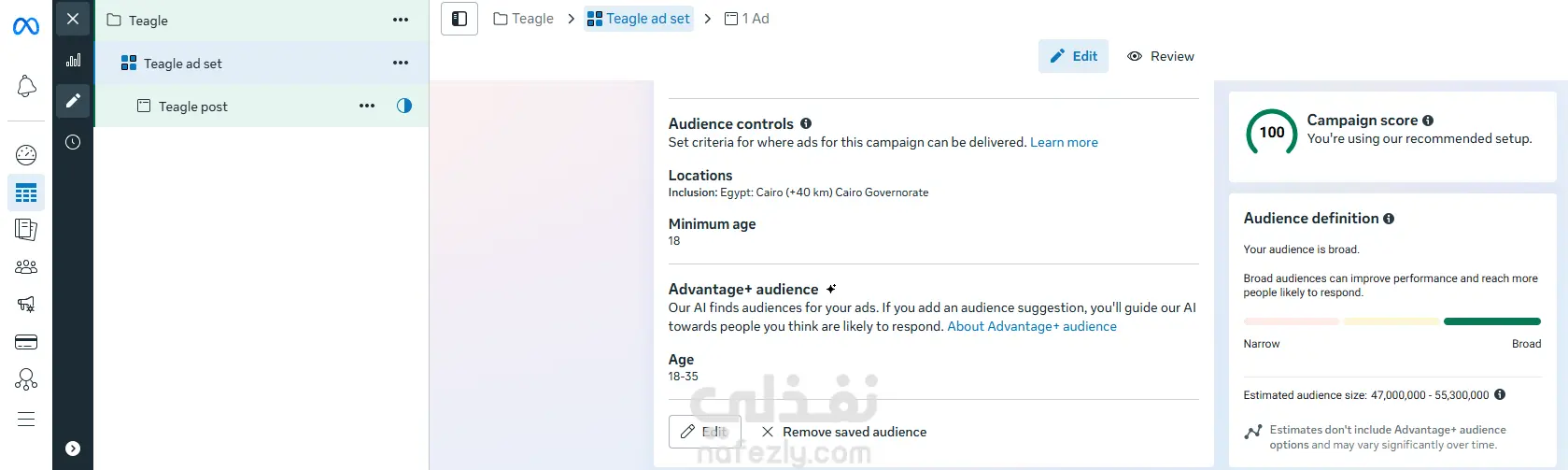Open the Audiences people icon
The width and height of the screenshot is (1568, 470).
(26, 267)
